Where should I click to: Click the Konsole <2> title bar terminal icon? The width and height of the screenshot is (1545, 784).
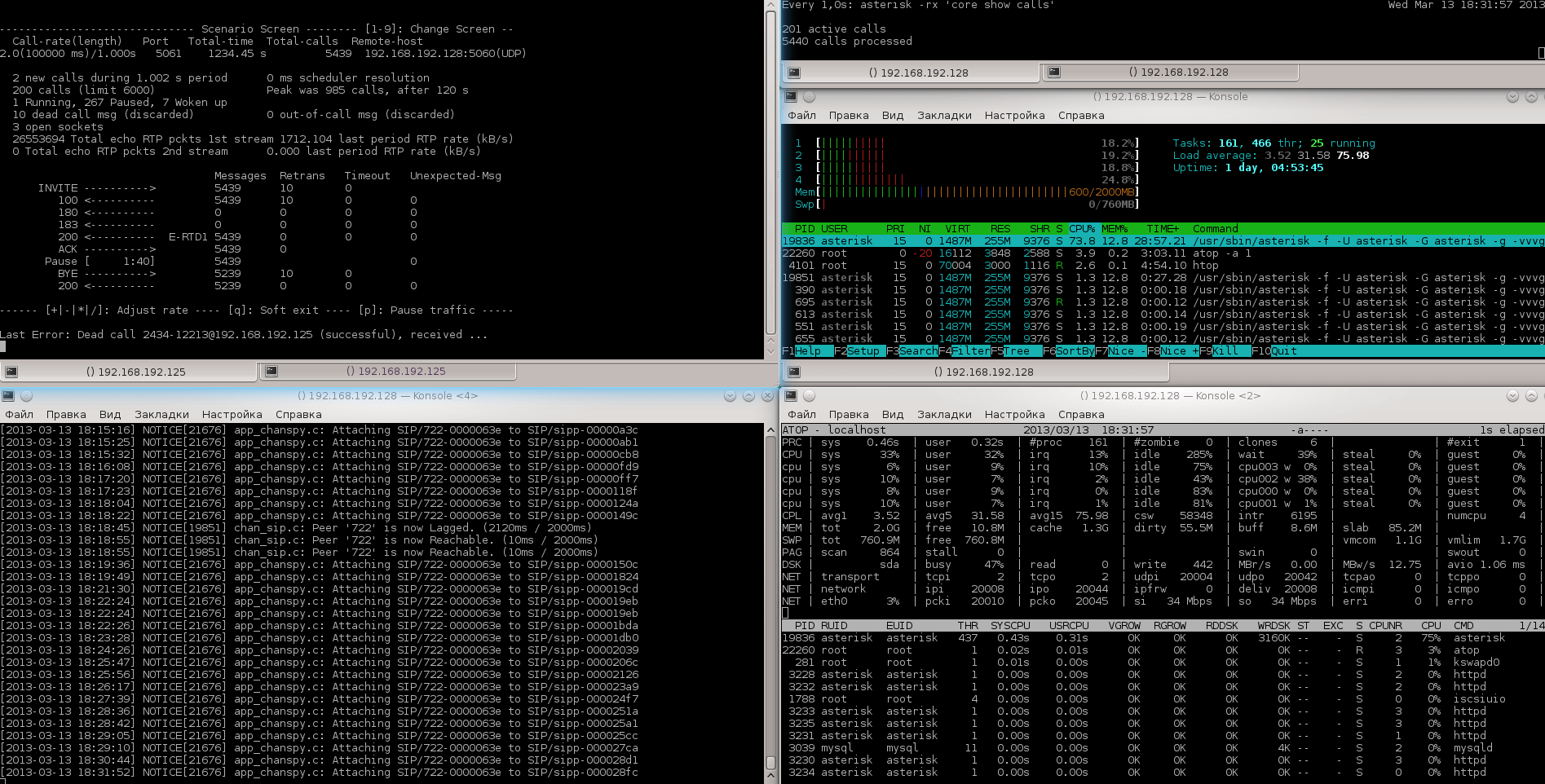[790, 396]
